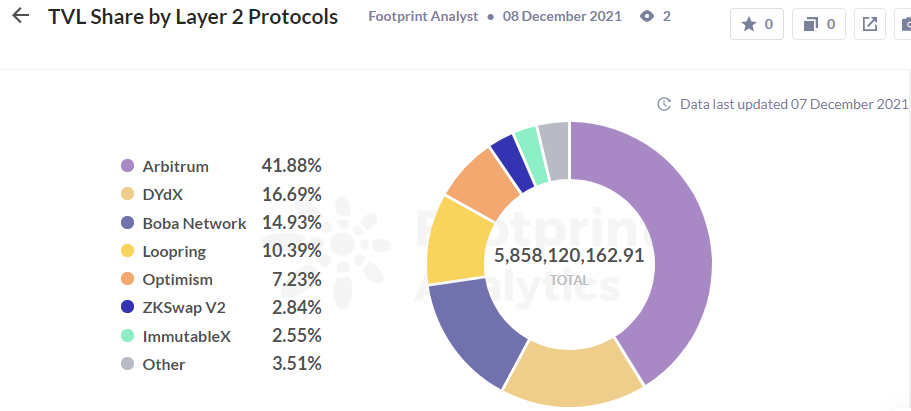Image resolution: width=911 pixels, height=411 pixels.
Task: Toggle Loopring legend entry
Action: [174, 251]
